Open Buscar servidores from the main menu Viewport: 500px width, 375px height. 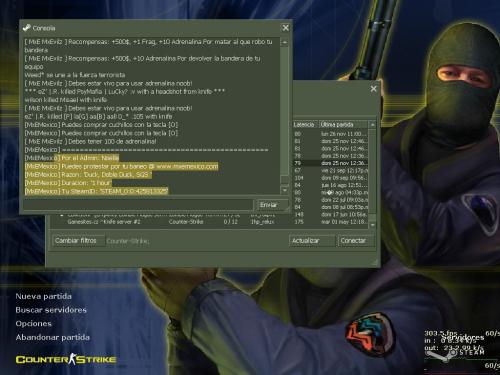pyautogui.click(x=51, y=310)
